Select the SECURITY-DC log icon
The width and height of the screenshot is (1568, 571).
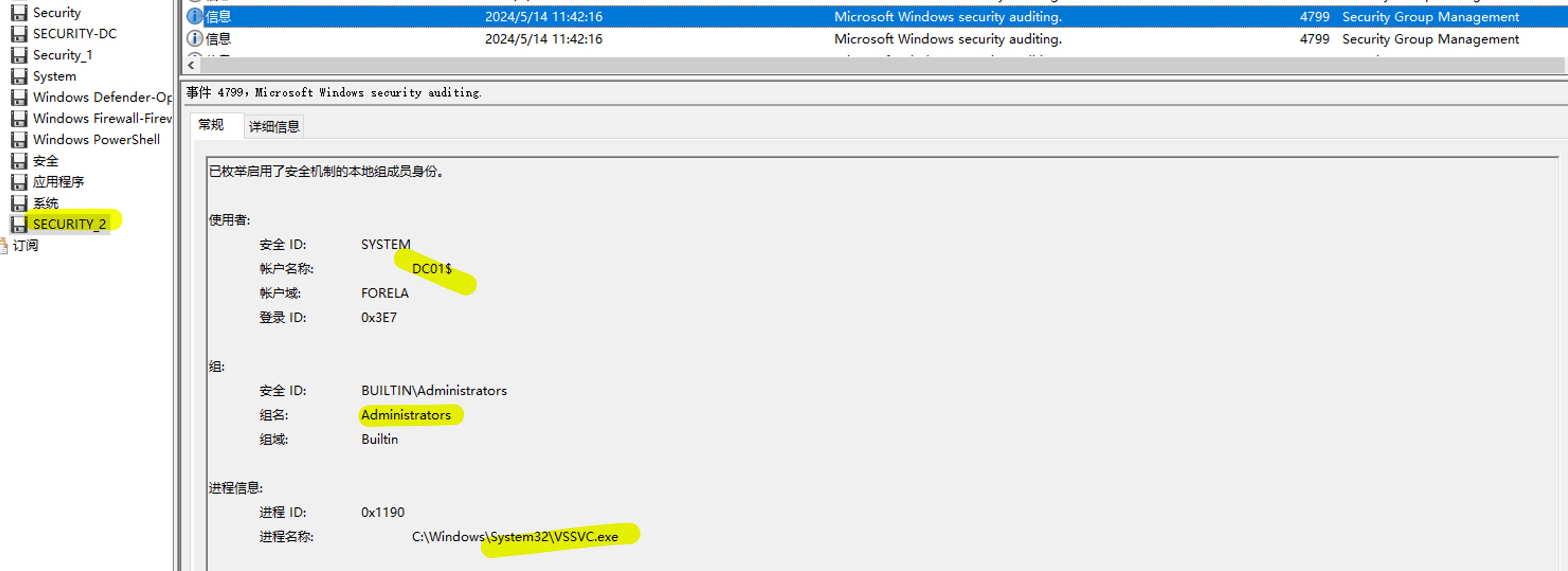point(19,34)
